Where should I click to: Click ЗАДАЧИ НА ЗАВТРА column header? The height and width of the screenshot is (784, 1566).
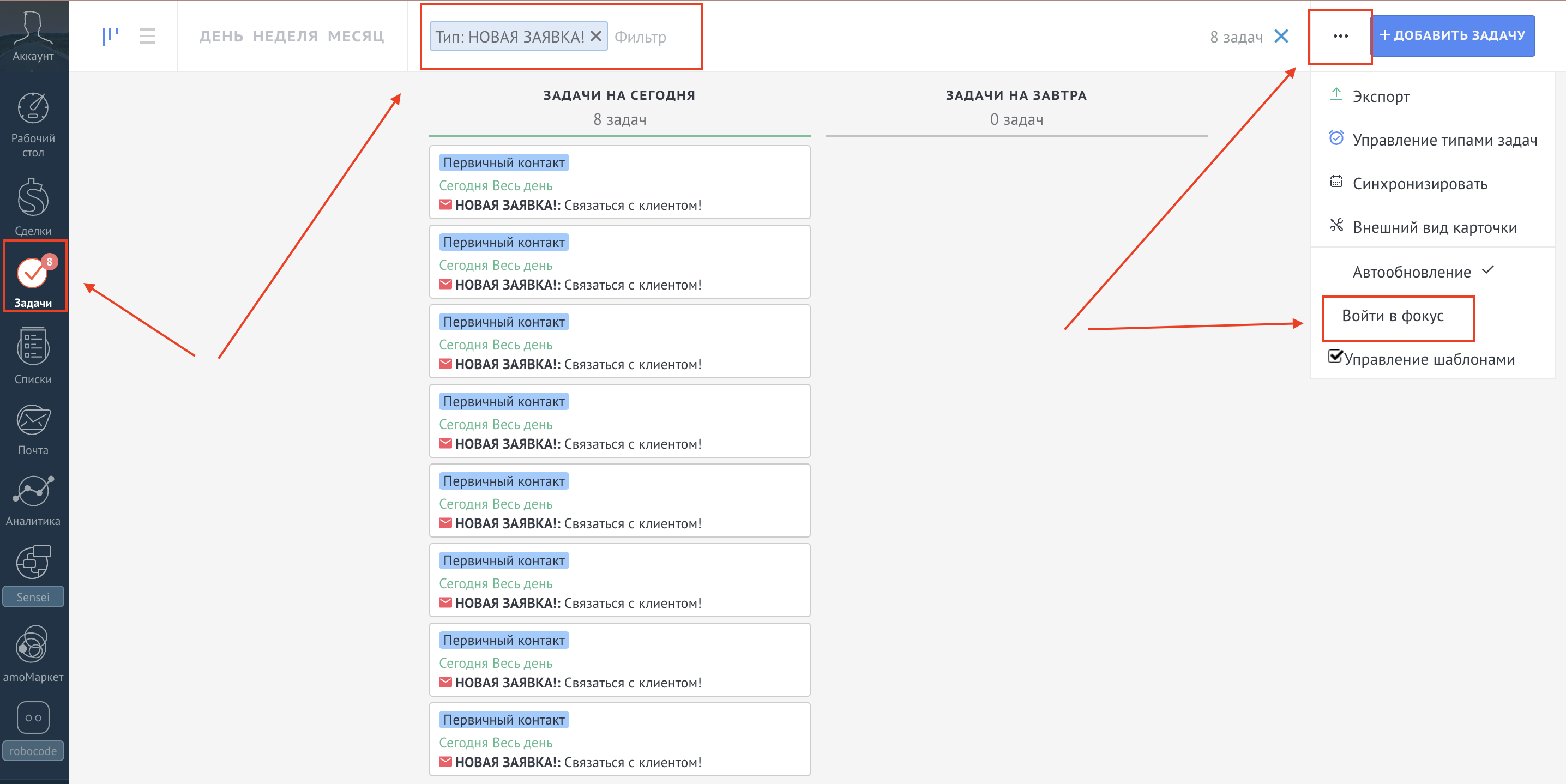(x=1016, y=95)
